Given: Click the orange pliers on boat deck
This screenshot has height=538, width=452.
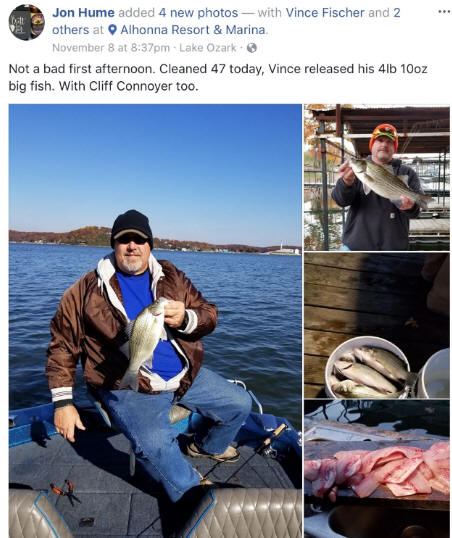Looking at the screenshot, I should tap(65, 491).
